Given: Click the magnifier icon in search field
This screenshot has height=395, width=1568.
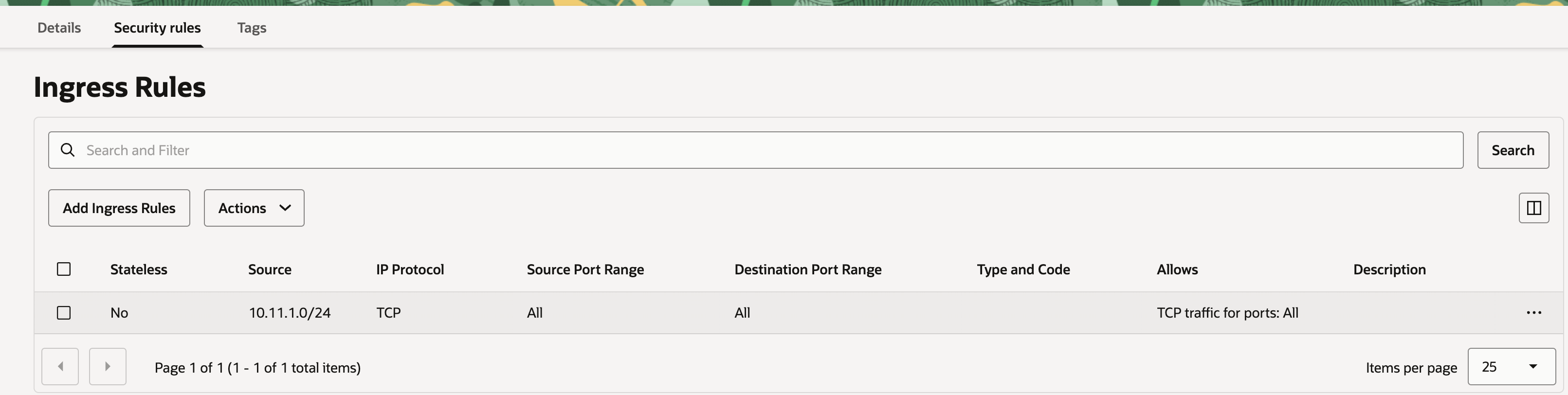Looking at the screenshot, I should point(68,150).
